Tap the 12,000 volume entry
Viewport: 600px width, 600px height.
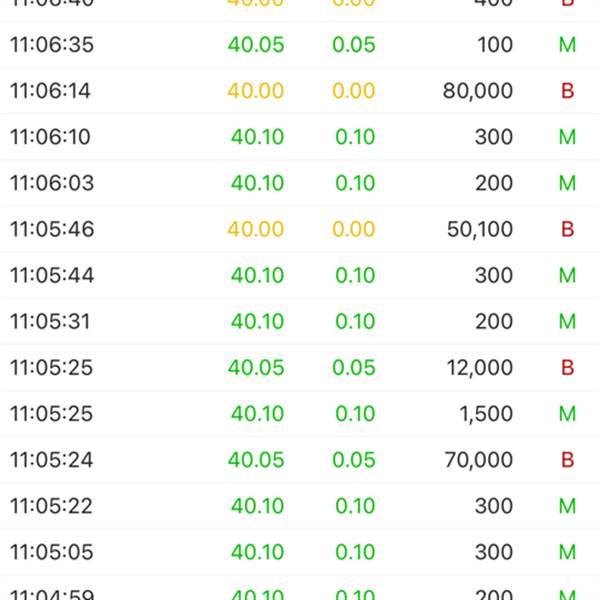(479, 368)
